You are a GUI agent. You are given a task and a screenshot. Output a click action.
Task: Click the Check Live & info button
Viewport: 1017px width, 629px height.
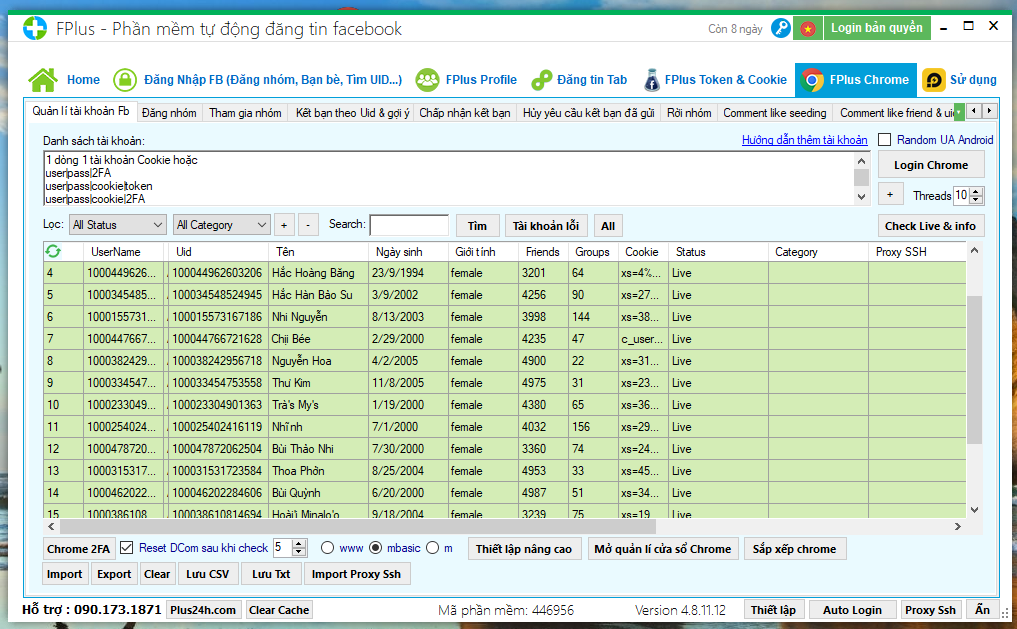tap(930, 226)
